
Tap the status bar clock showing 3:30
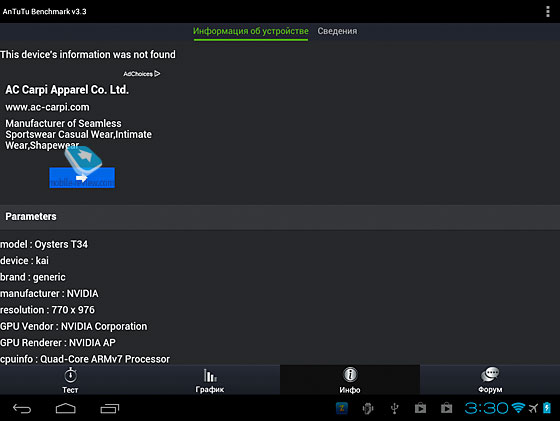click(486, 408)
